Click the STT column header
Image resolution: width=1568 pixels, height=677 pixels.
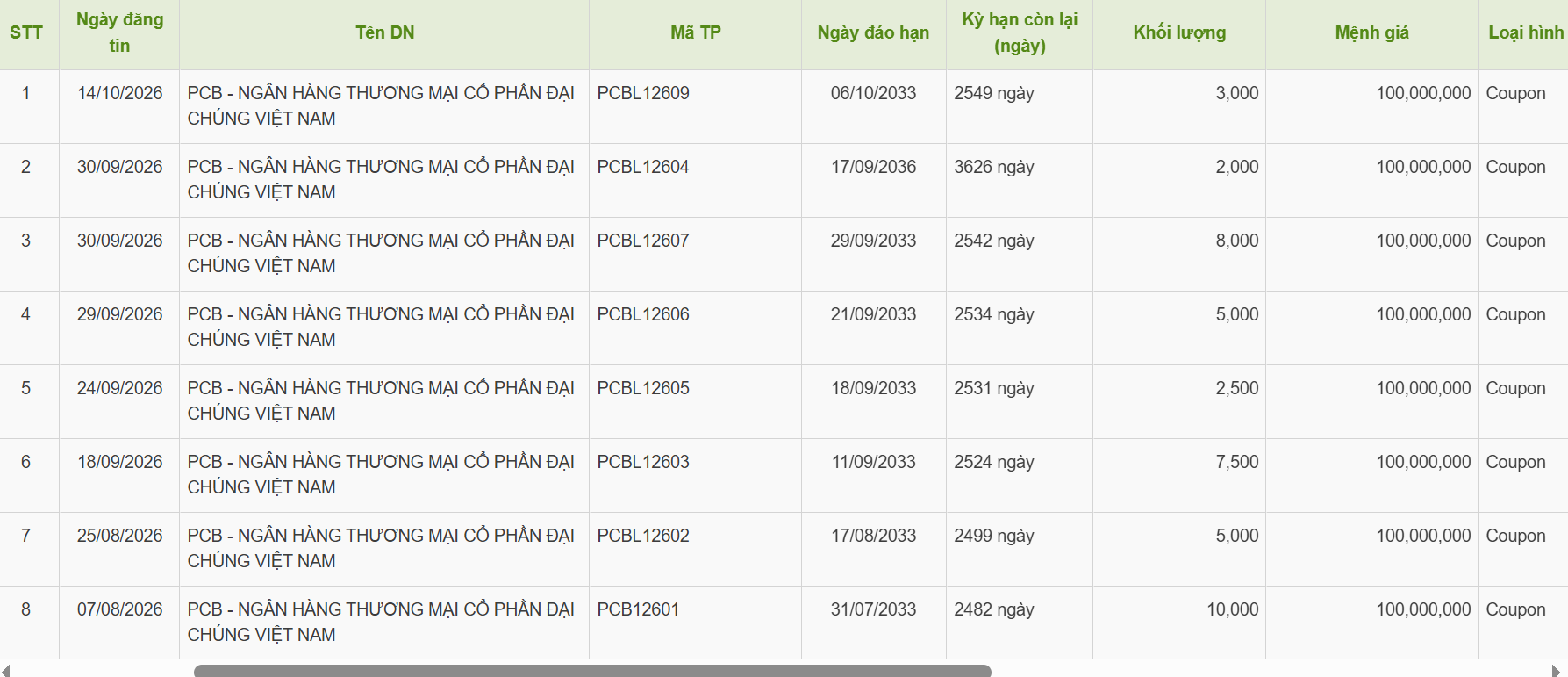[x=26, y=32]
